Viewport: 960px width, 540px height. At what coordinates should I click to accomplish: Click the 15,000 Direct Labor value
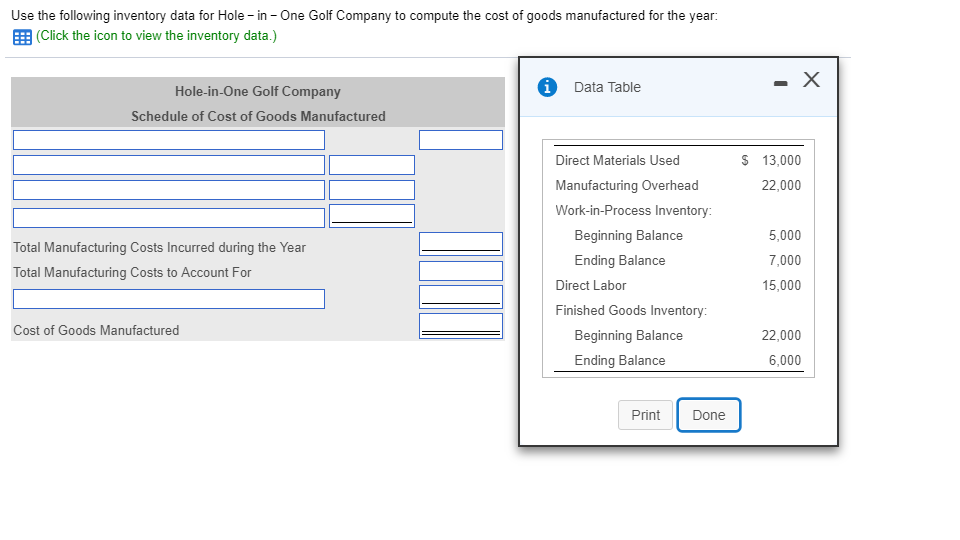point(781,286)
